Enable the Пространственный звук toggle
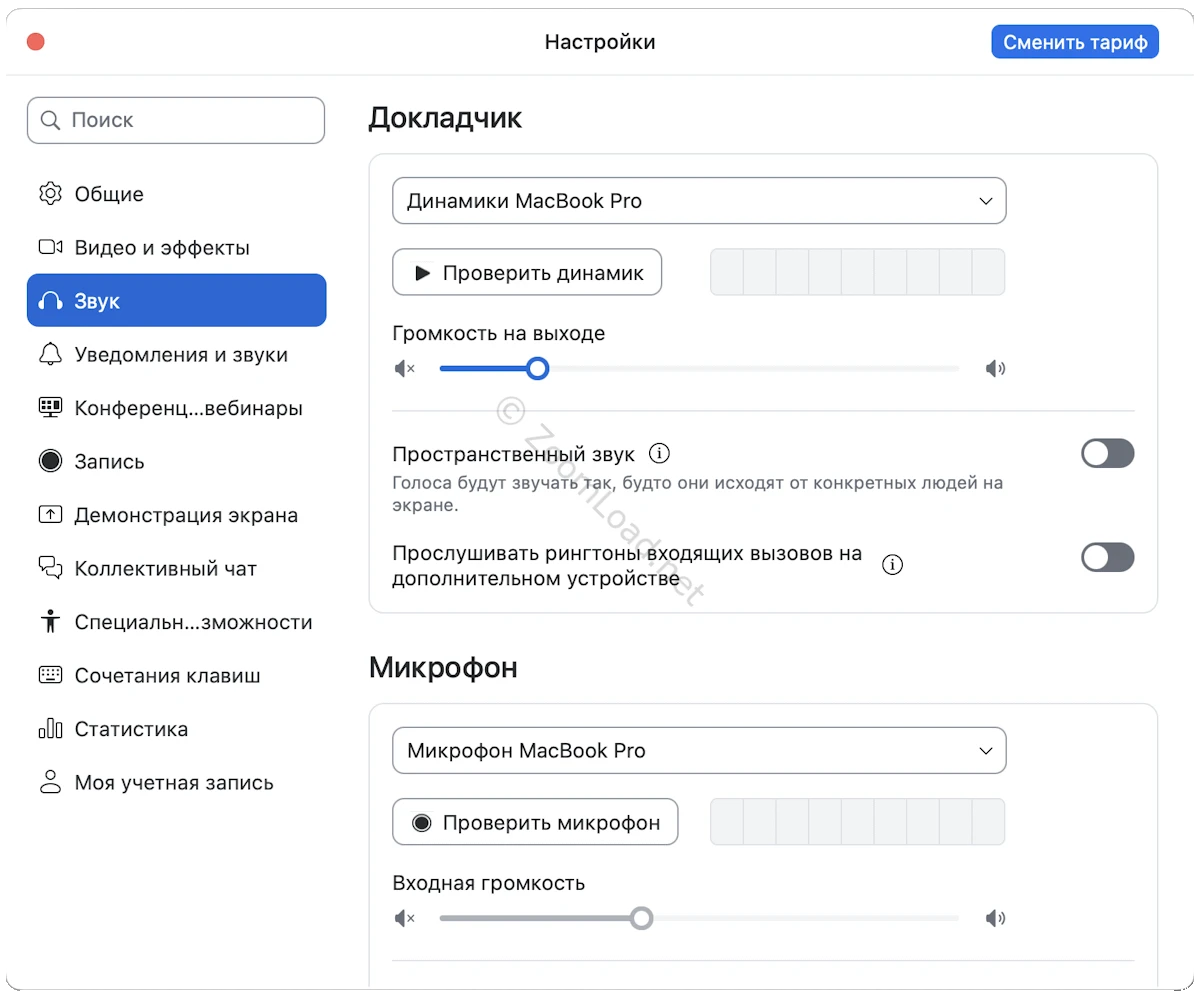 click(1107, 454)
